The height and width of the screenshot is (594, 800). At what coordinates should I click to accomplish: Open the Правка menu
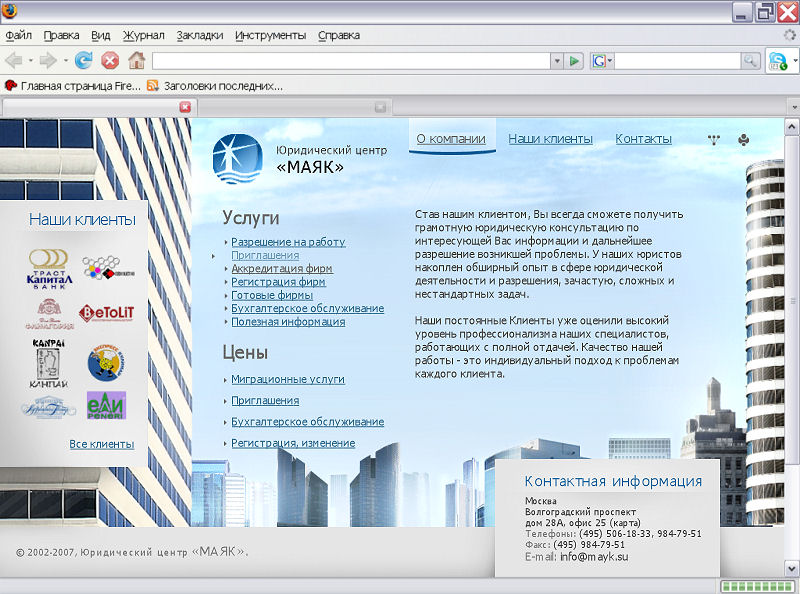click(x=61, y=35)
